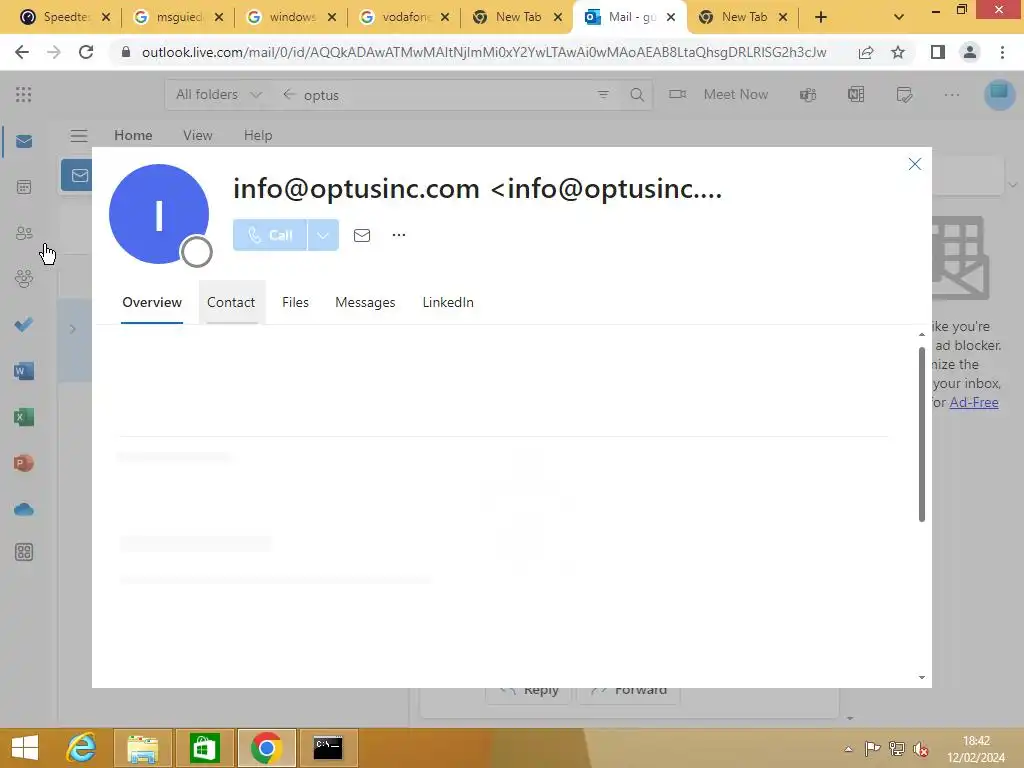Expand folder chevron in navigation pane
The width and height of the screenshot is (1024, 768).
(72, 329)
